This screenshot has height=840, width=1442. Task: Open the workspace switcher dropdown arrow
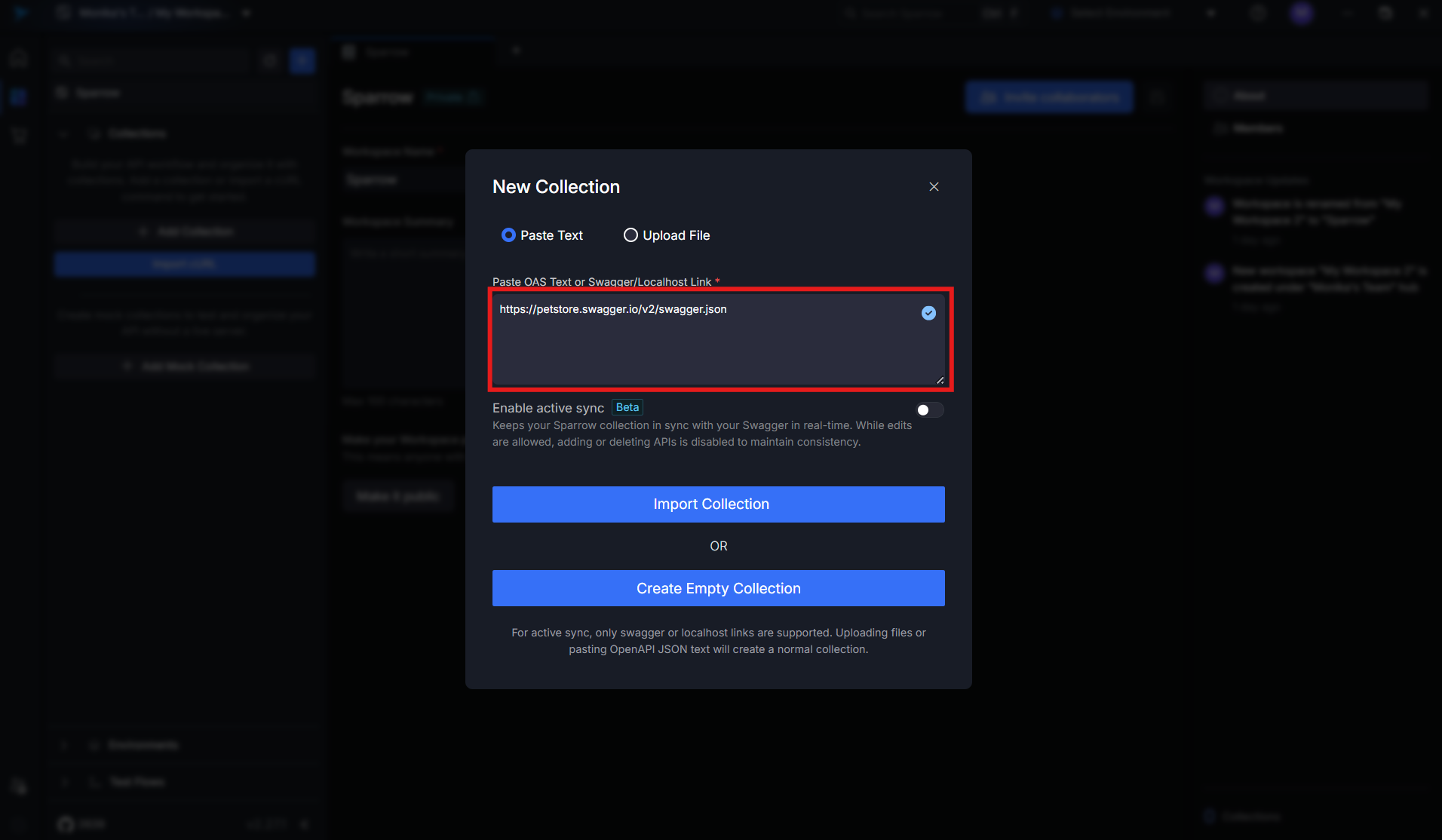(246, 13)
